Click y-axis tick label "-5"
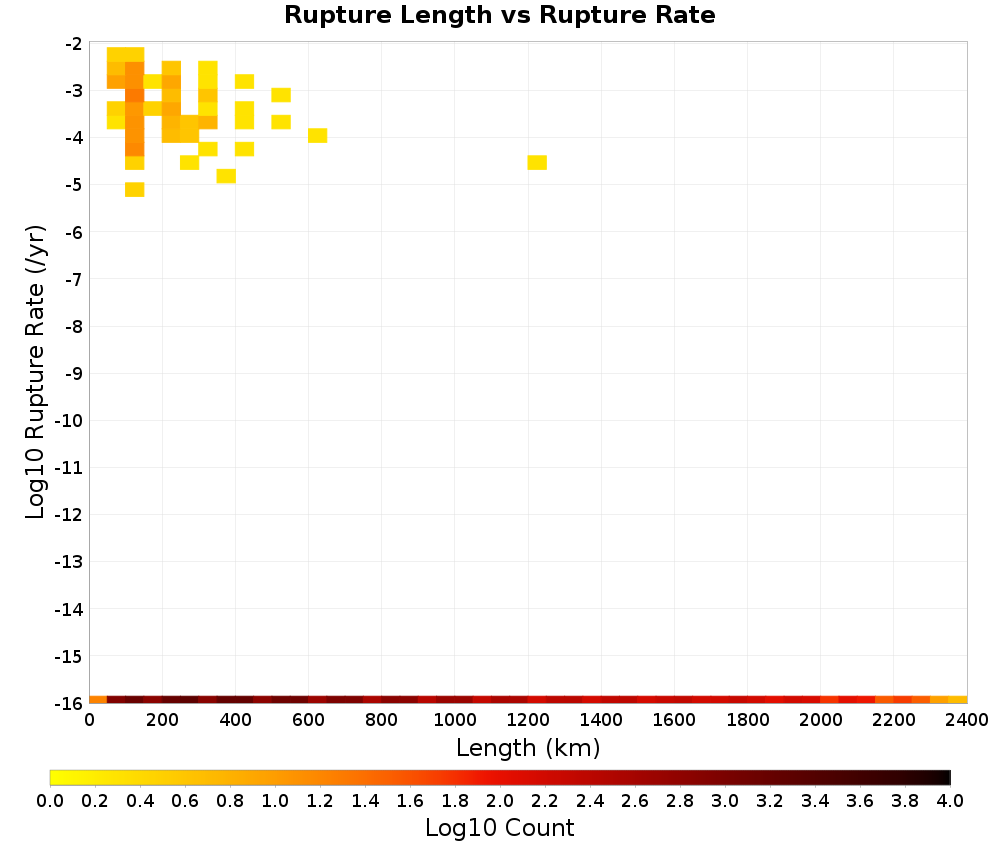The height and width of the screenshot is (850, 1000). (x=73, y=185)
